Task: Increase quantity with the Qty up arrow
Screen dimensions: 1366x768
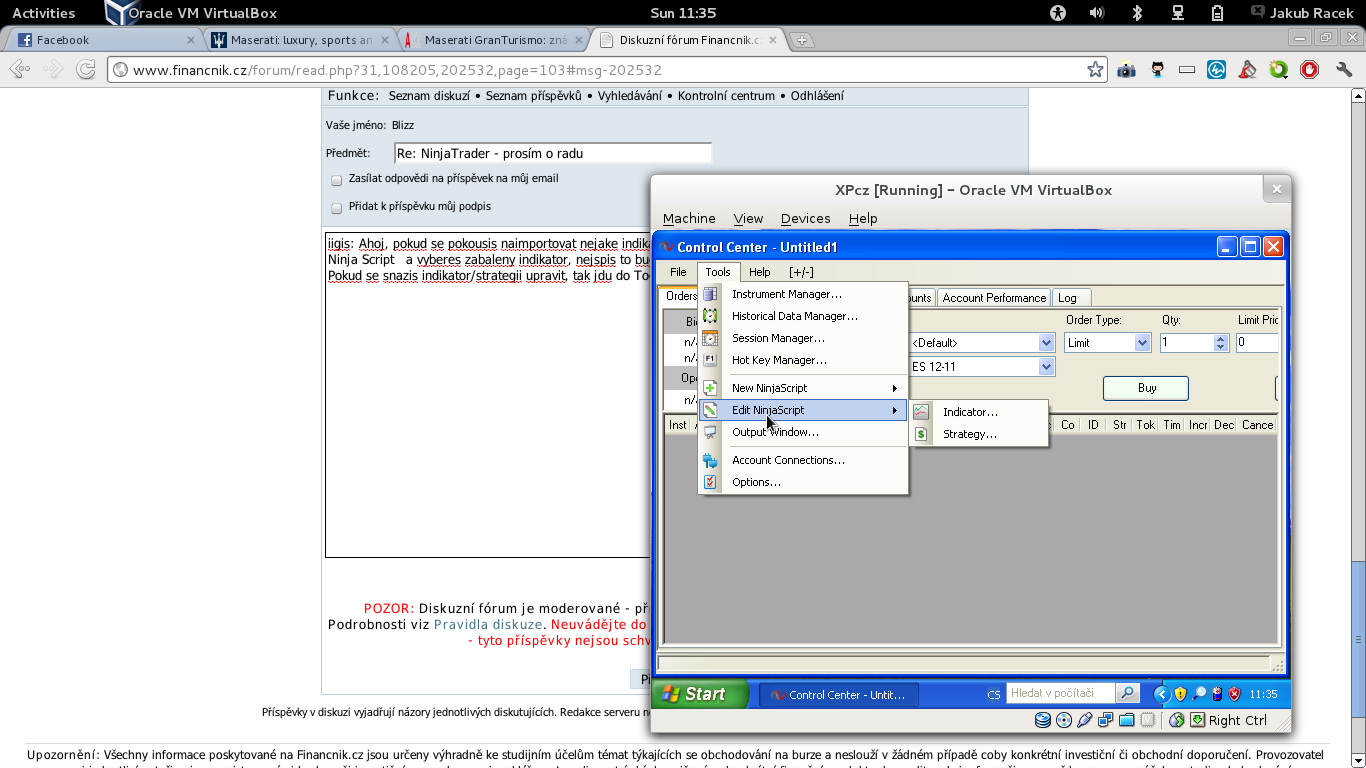Action: (1220, 338)
